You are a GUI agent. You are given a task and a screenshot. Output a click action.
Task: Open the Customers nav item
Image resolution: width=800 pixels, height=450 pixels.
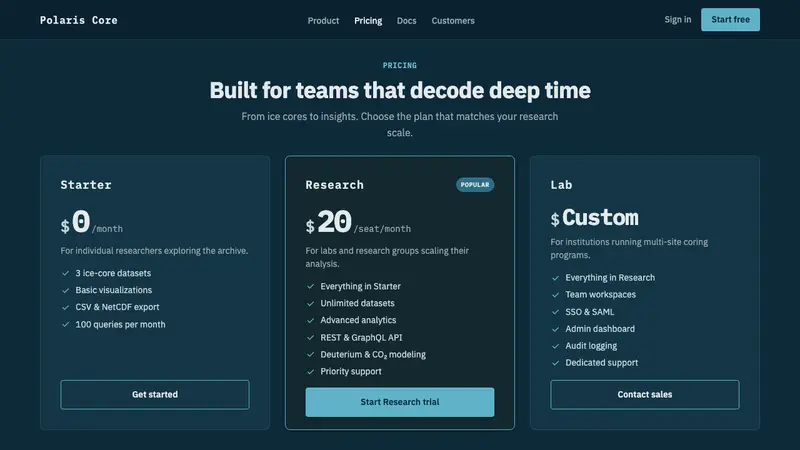pos(453,21)
